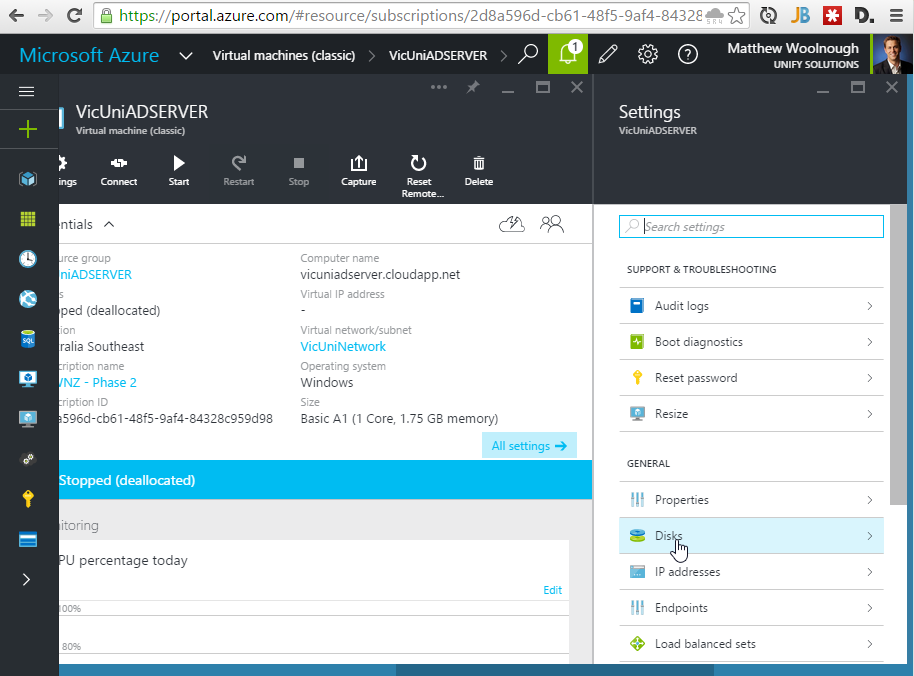
Task: Click the VicUniADSERVER breadcrumb
Action: coord(438,55)
